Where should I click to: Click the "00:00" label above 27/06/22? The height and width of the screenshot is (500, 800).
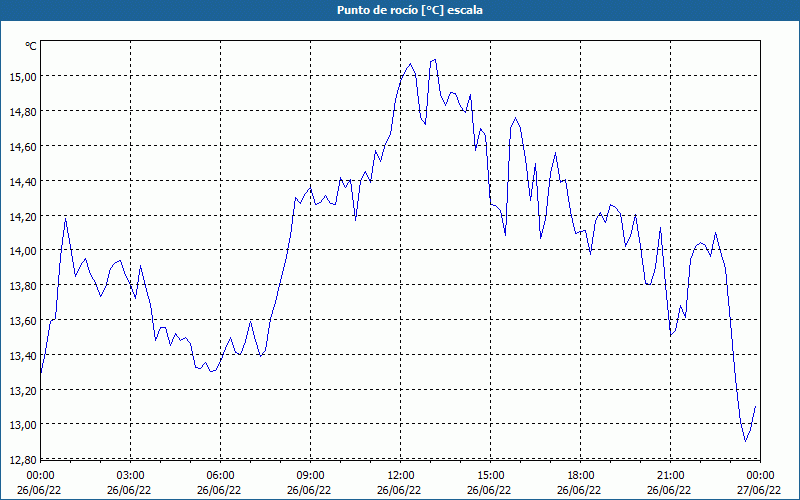pyautogui.click(x=761, y=476)
